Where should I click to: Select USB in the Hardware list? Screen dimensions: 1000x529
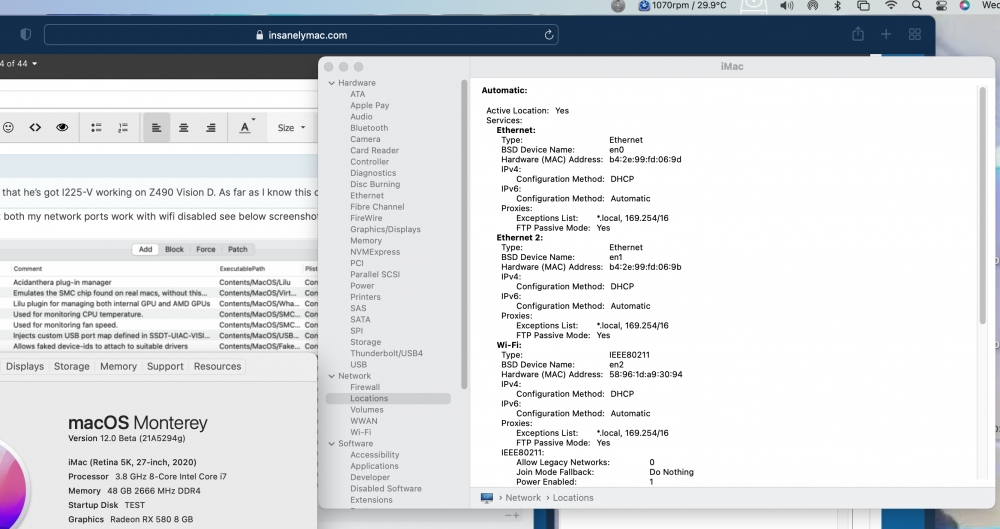(358, 364)
